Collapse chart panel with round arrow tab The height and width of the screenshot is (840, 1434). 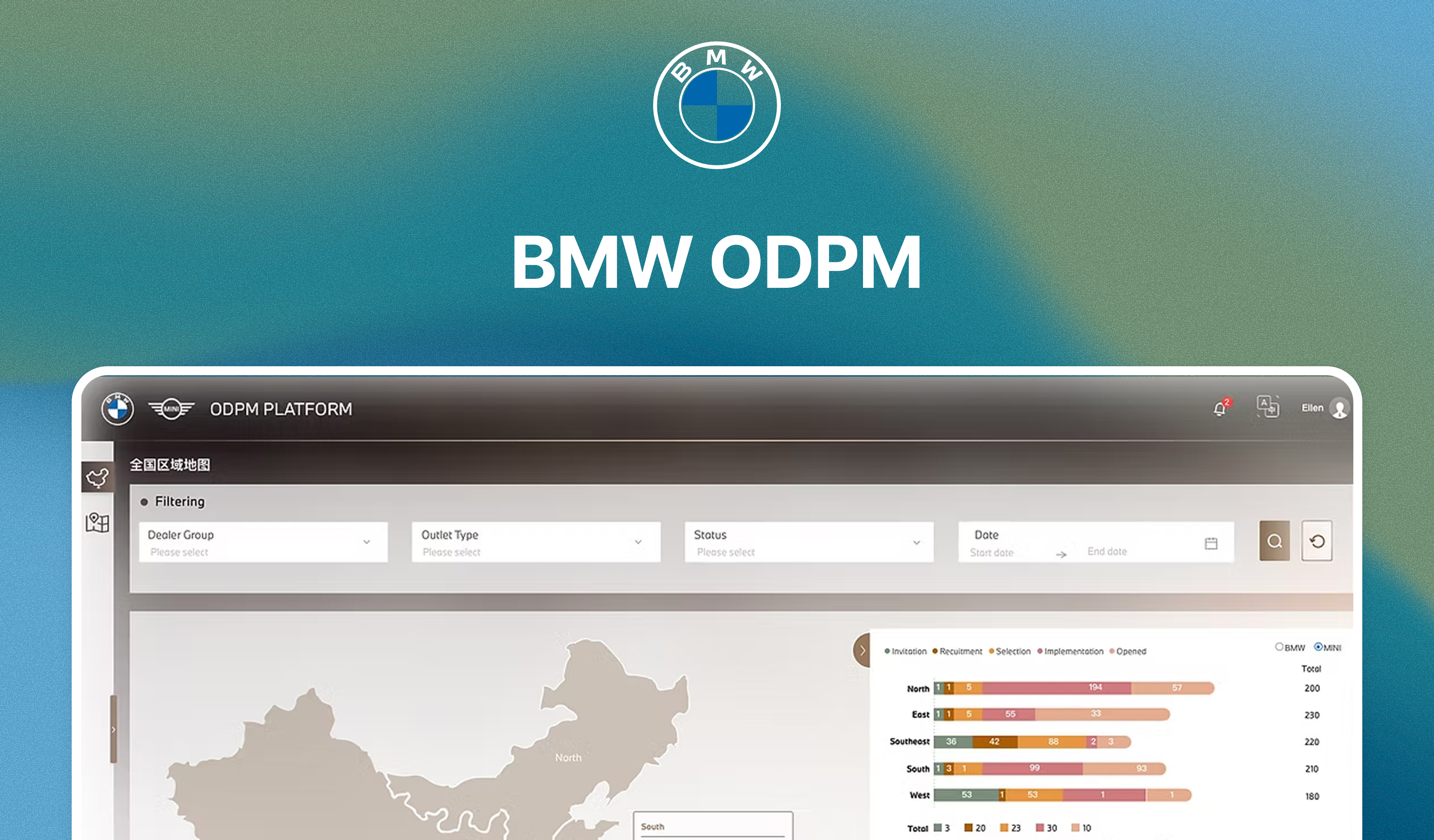point(862,650)
